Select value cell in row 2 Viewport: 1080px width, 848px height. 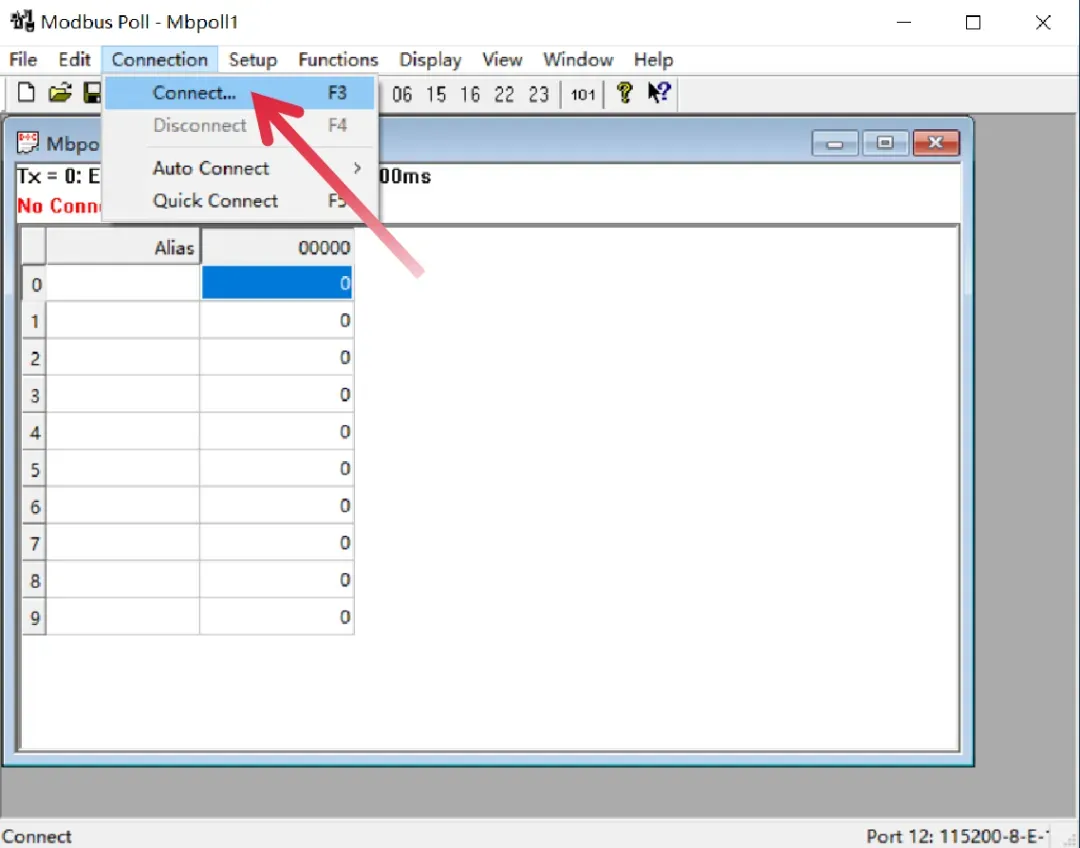tap(277, 358)
